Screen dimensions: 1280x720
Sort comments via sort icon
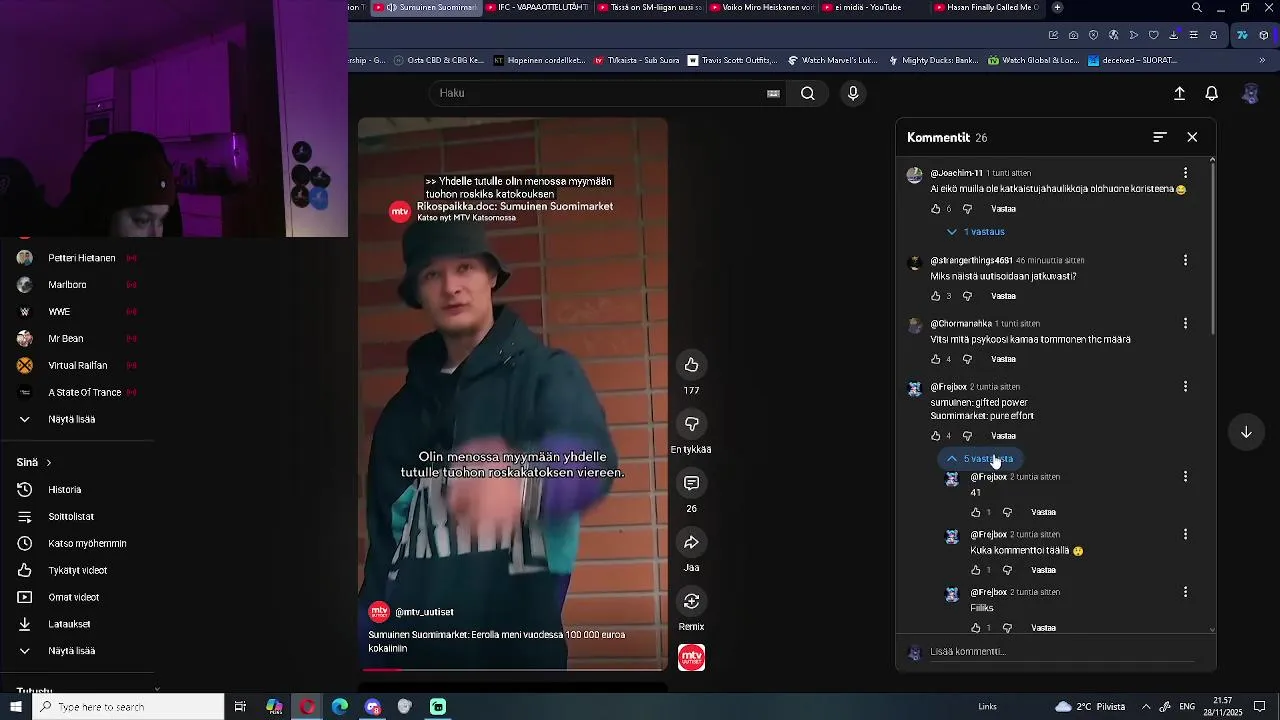[1160, 137]
